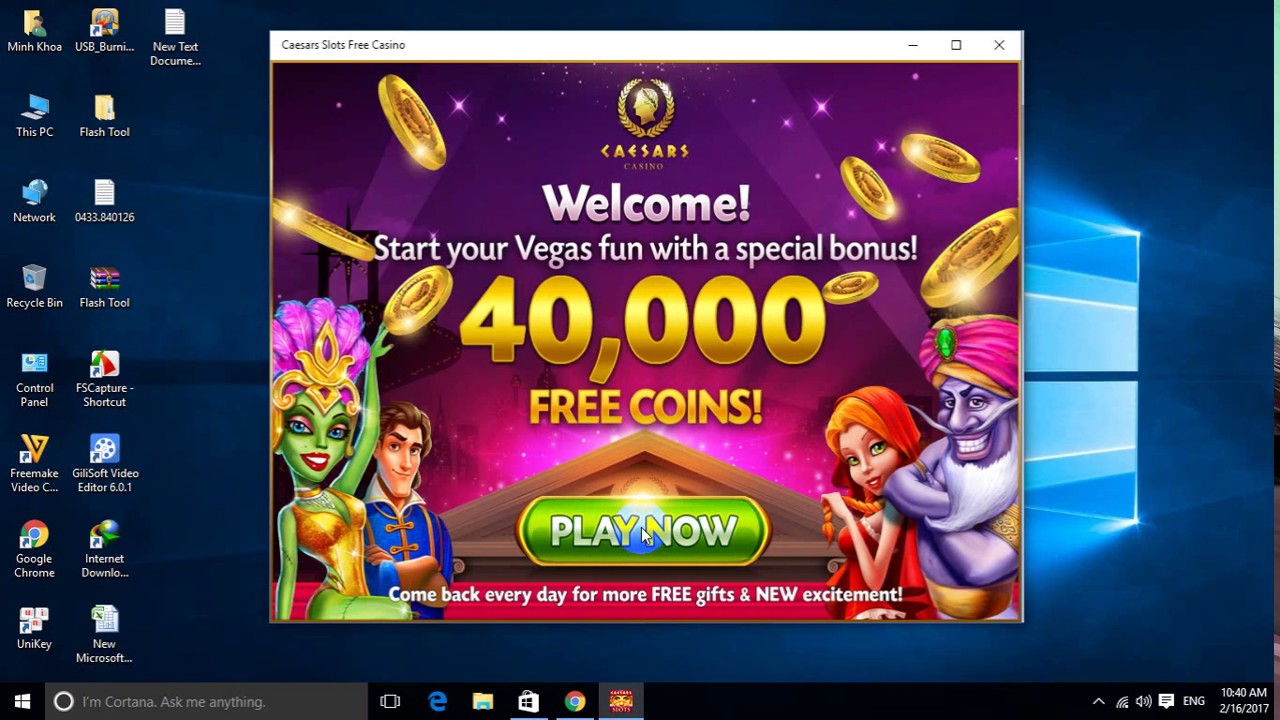Open the Action Center notifications icon
The height and width of the screenshot is (720, 1280).
(1166, 701)
